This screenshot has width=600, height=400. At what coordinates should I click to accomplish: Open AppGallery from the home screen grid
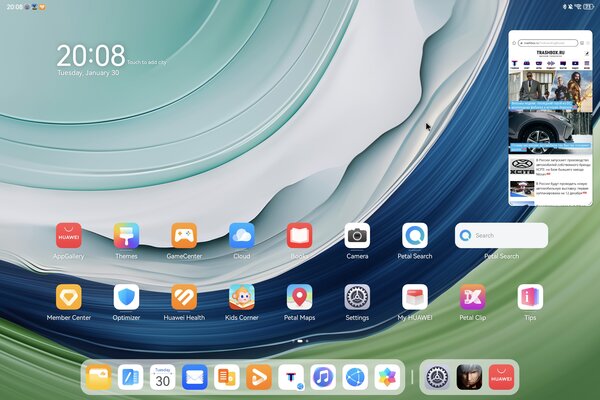pos(68,235)
